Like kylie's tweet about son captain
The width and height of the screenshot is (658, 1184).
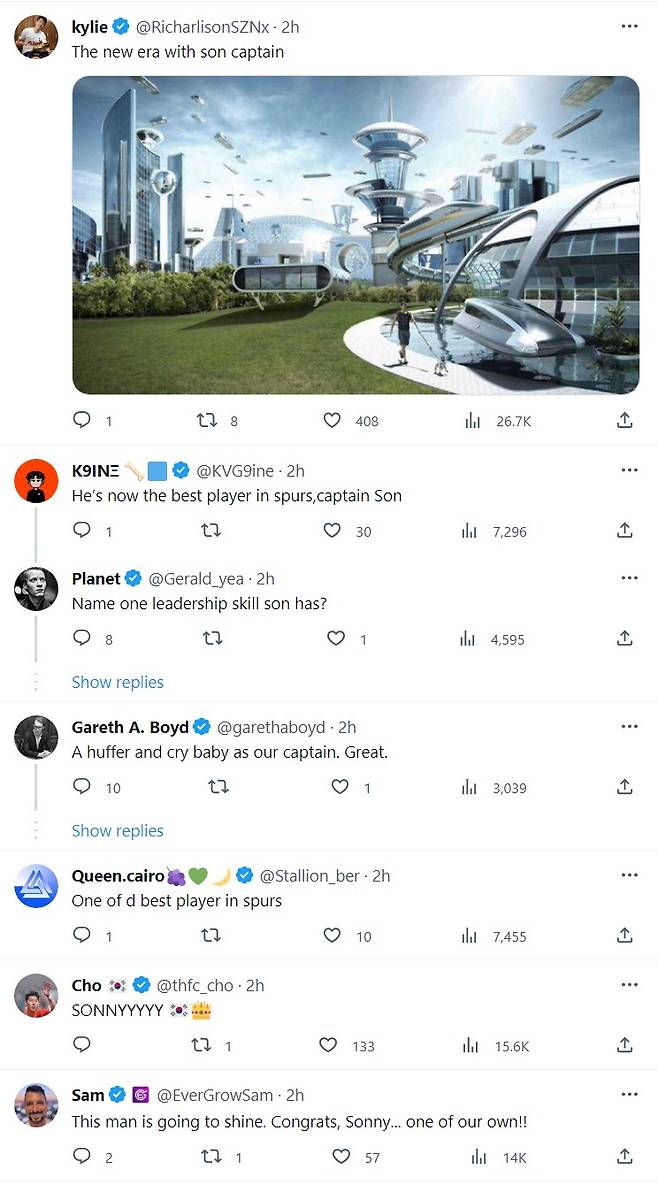coord(332,421)
